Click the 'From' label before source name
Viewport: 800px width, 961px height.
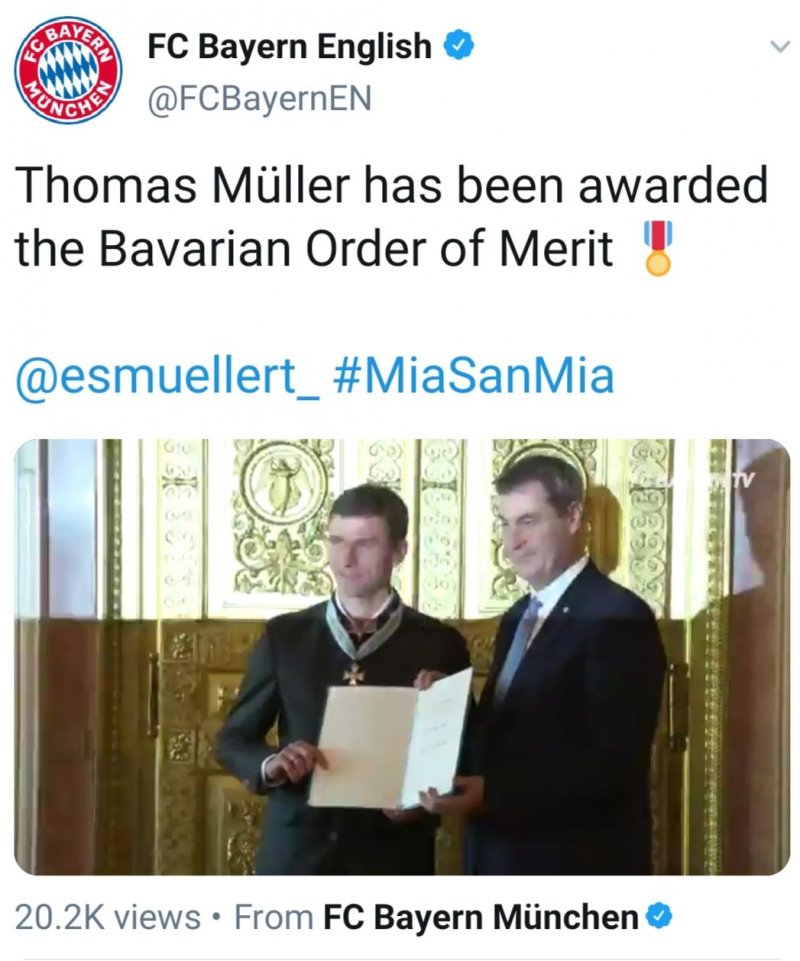[x=274, y=917]
